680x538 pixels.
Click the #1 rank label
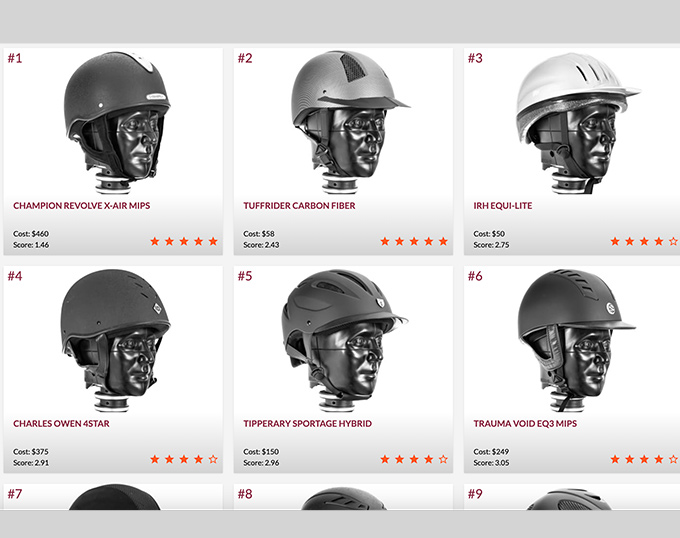[x=15, y=58]
